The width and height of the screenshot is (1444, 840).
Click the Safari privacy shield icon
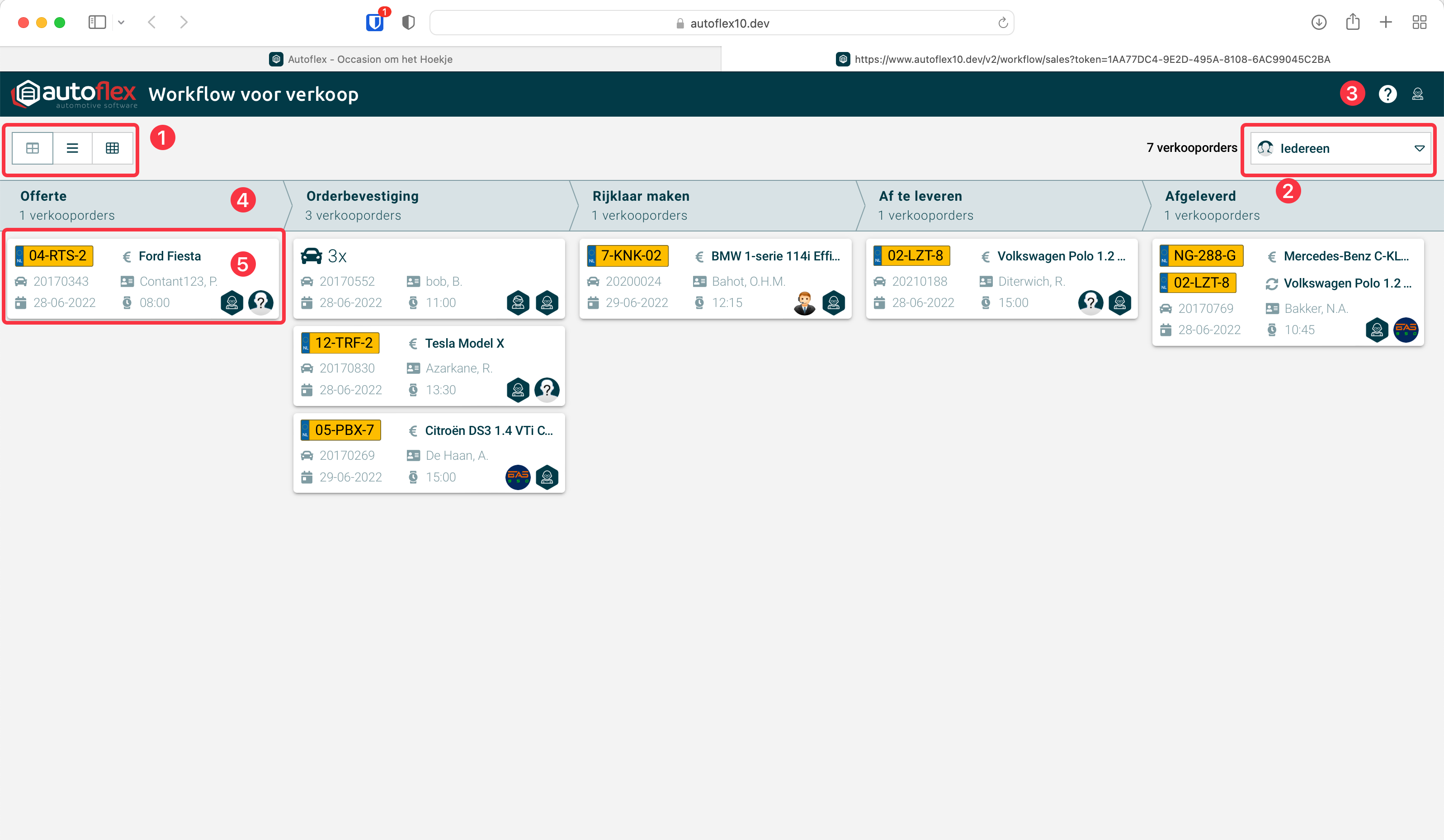click(x=408, y=23)
